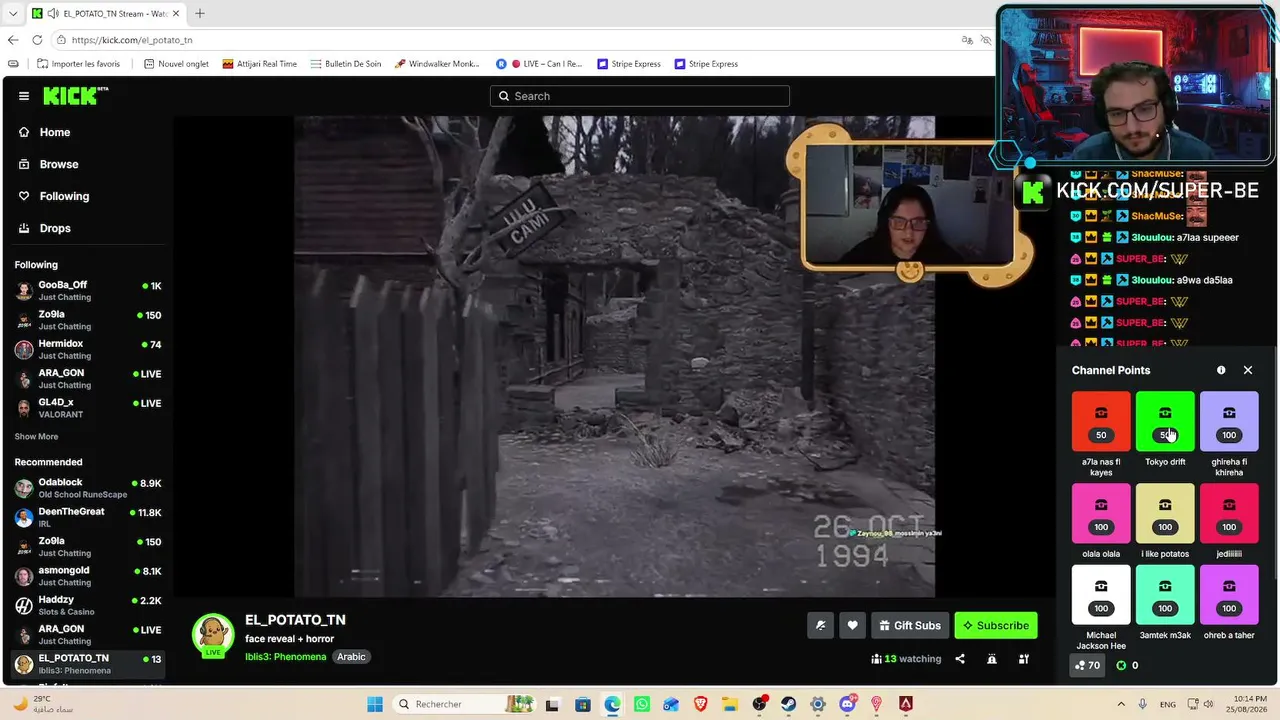Click the green Subscribe button
The width and height of the screenshot is (1280, 720).
coord(996,626)
